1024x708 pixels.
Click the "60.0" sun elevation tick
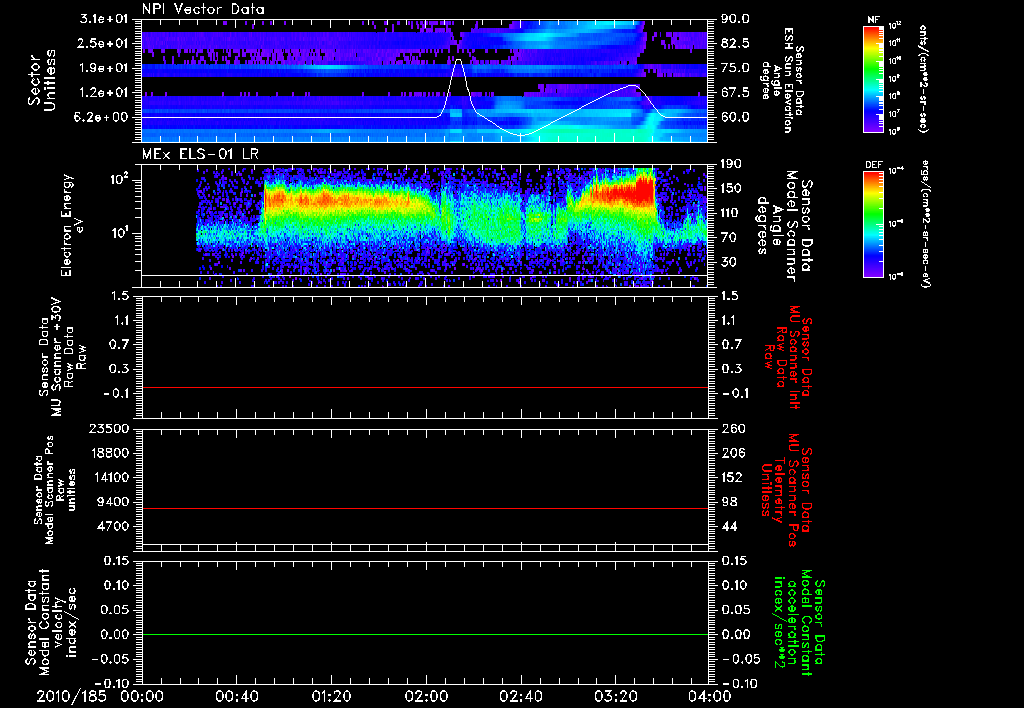(x=735, y=117)
